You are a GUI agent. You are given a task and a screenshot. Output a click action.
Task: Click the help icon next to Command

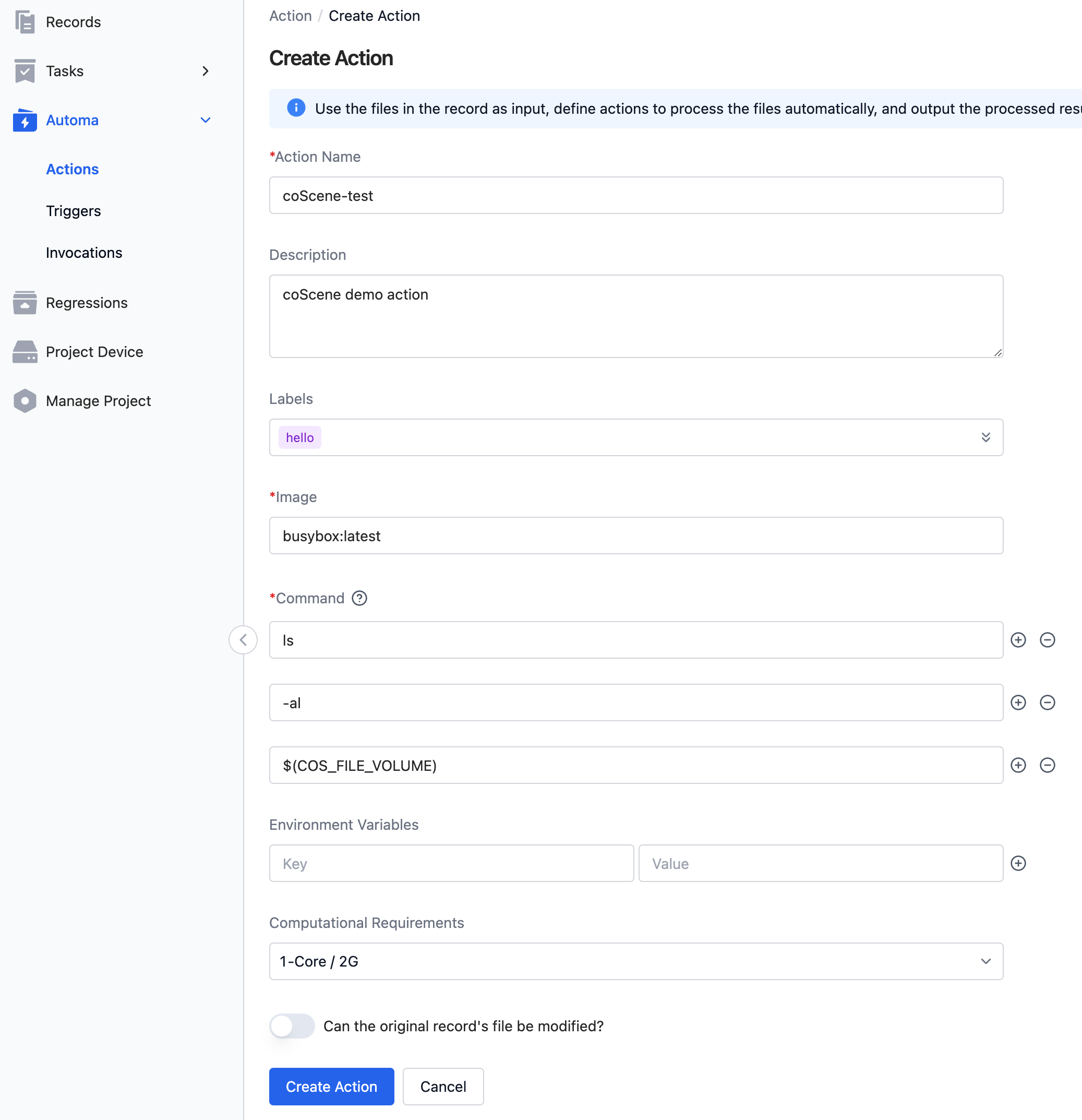(x=360, y=598)
